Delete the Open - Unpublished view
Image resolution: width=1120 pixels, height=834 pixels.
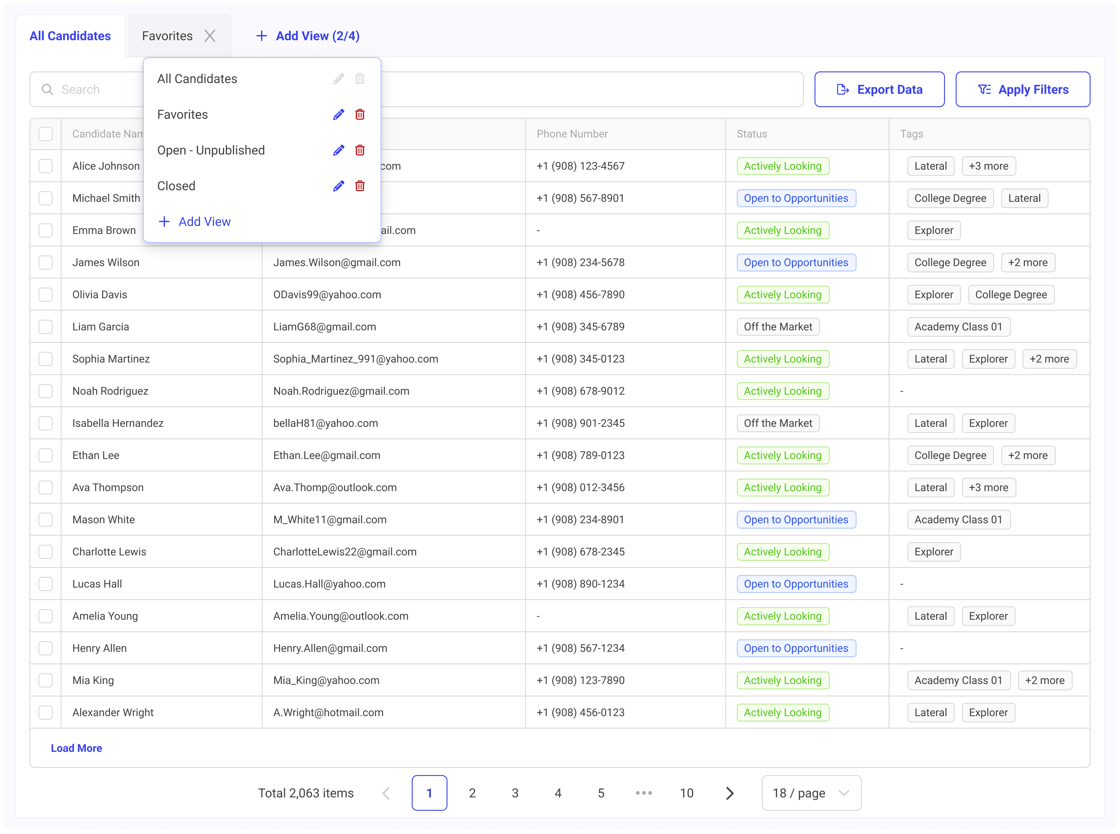tap(360, 150)
